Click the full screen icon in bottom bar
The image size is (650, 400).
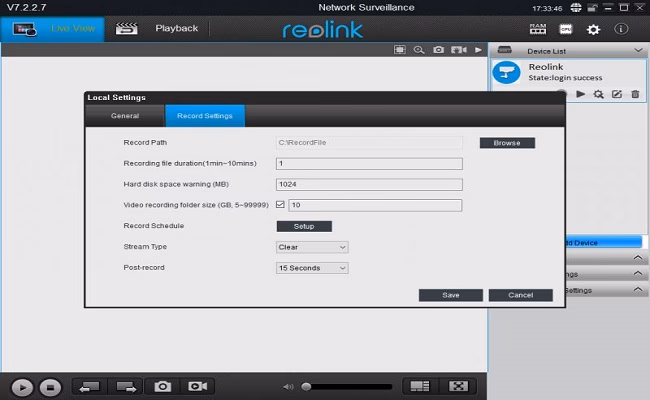[x=458, y=386]
